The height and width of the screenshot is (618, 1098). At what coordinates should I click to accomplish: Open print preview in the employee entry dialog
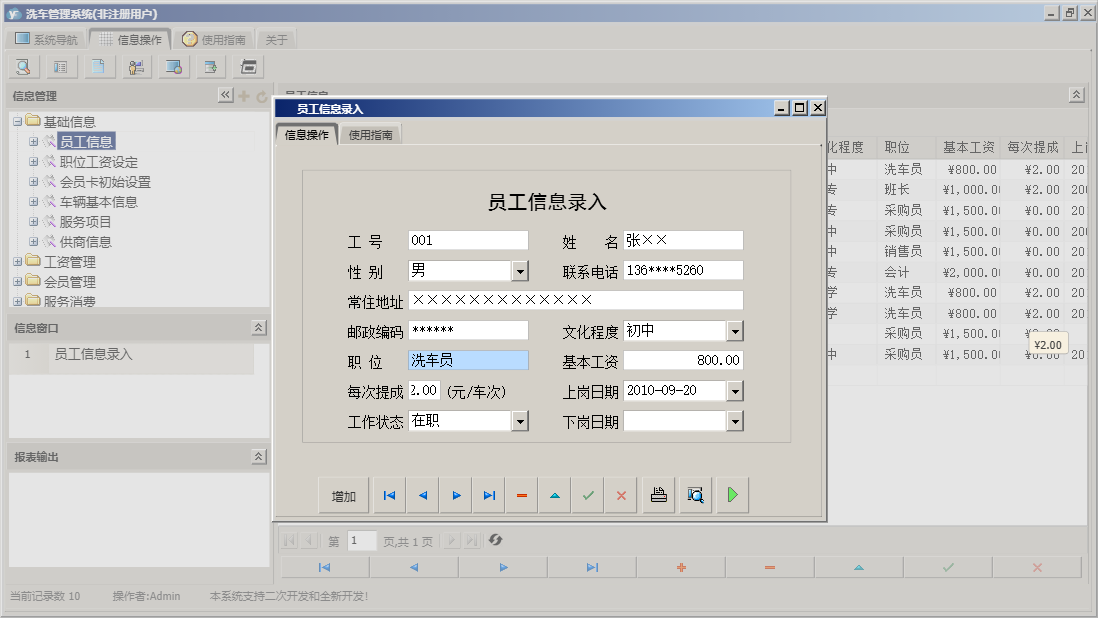point(695,494)
